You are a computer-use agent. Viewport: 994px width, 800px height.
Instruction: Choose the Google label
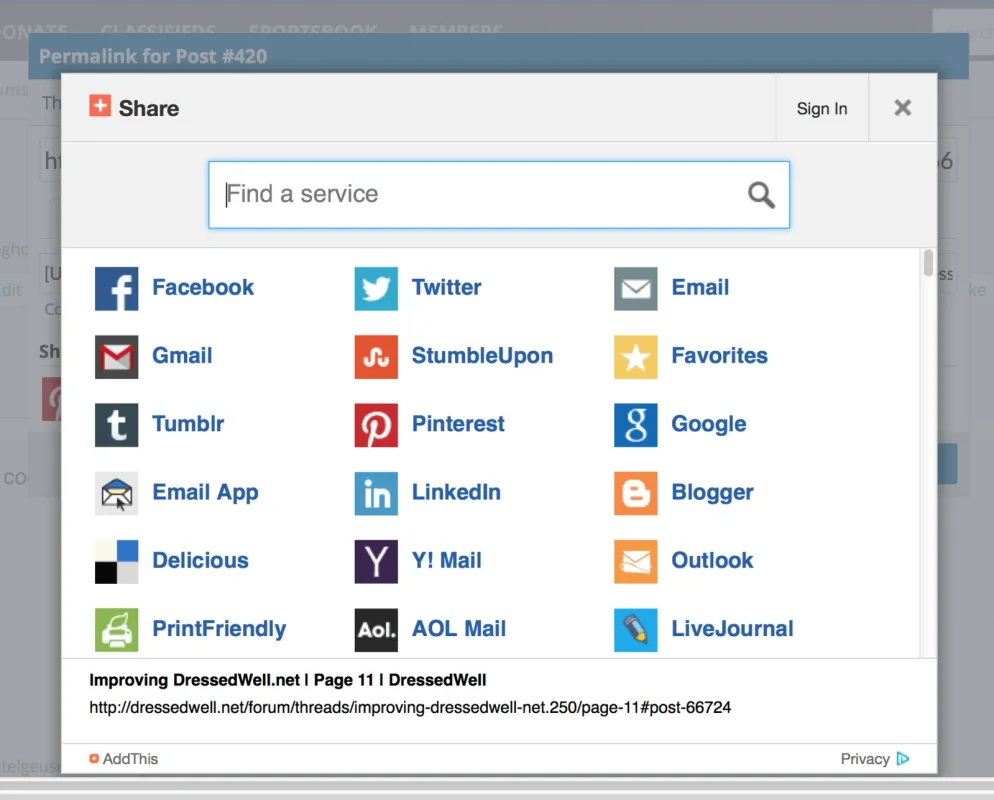pyautogui.click(x=709, y=425)
